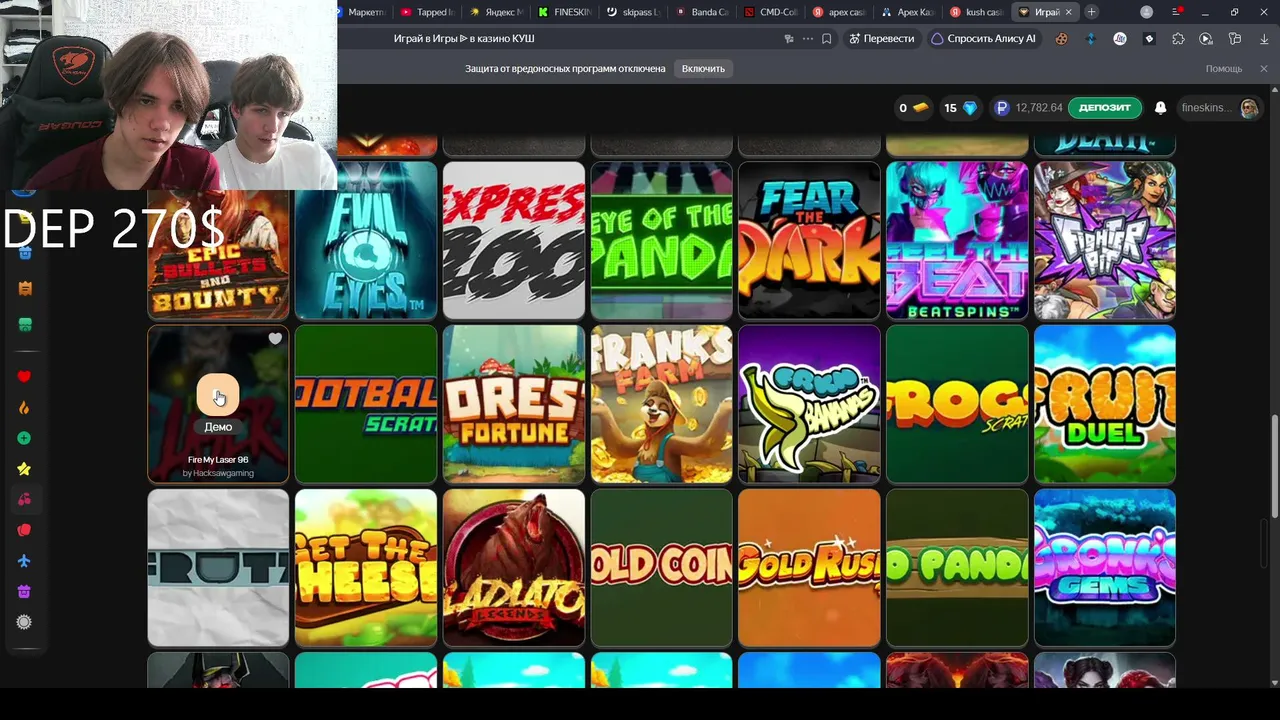Open the browser main menu hamburger icon

pyautogui.click(x=1176, y=12)
